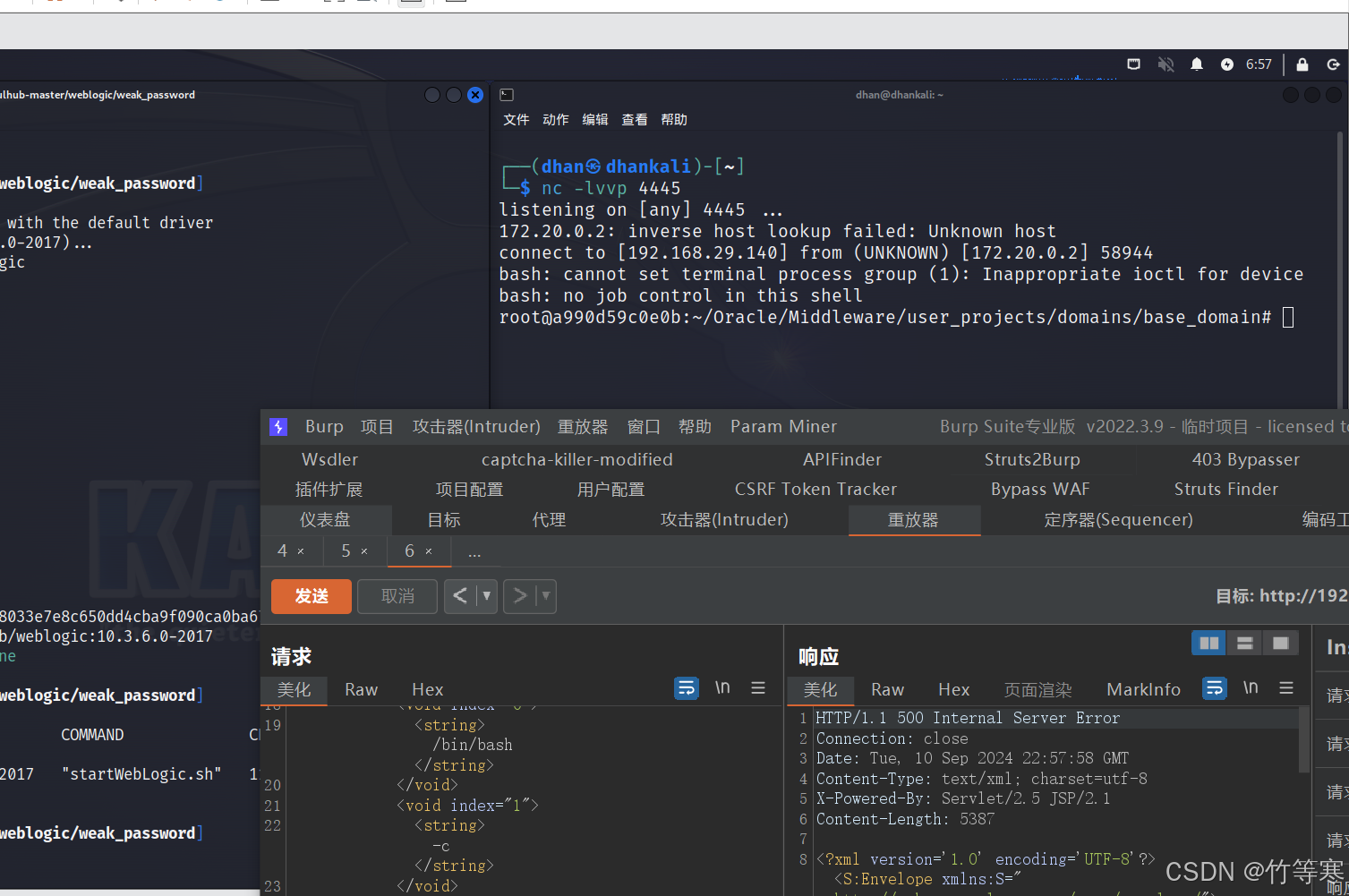Open the 编辑 menu in the terminal window
The height and width of the screenshot is (896, 1349).
click(595, 120)
